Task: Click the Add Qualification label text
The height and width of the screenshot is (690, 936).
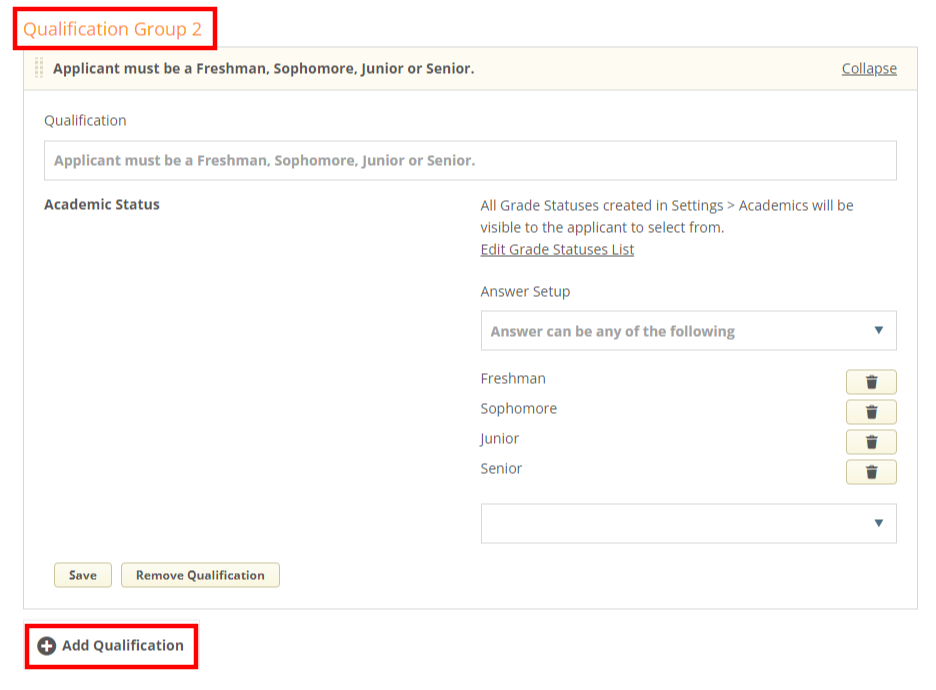Action: click(122, 646)
